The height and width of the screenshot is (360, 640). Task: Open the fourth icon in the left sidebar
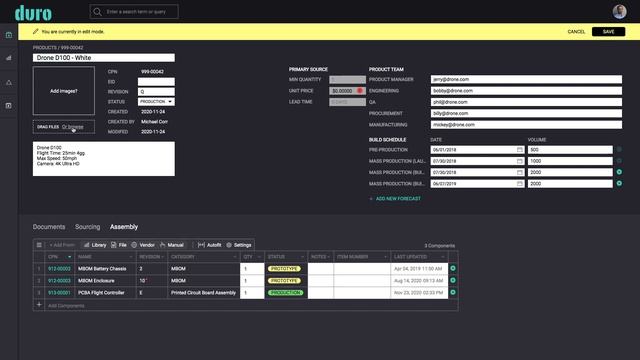coord(9,106)
